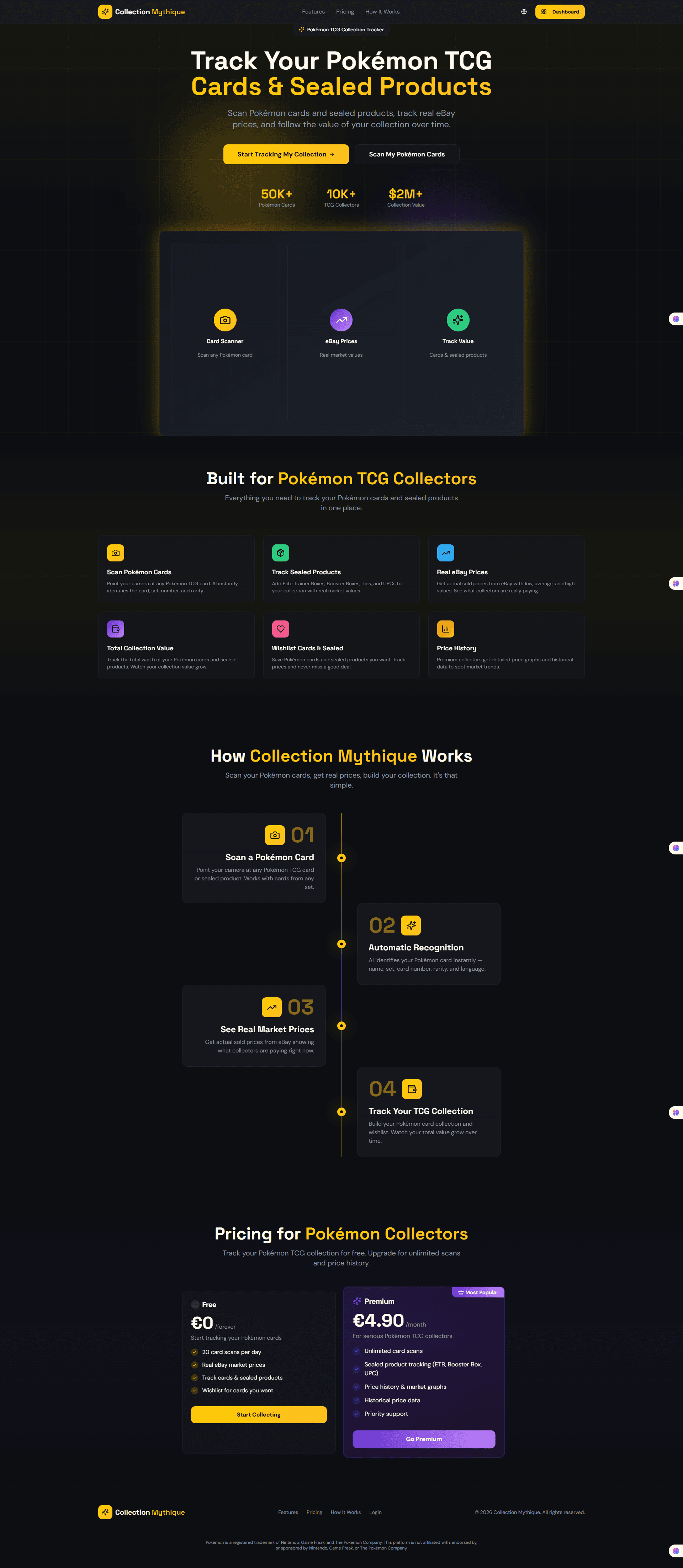This screenshot has height=1568, width=683.
Task: Click the Track Value sparkle icon
Action: [458, 320]
